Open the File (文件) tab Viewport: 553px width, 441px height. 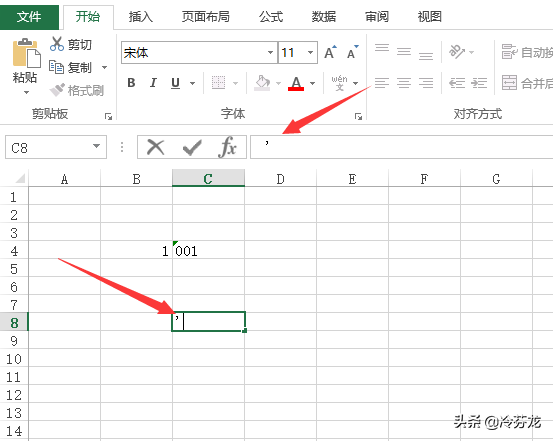tap(29, 17)
